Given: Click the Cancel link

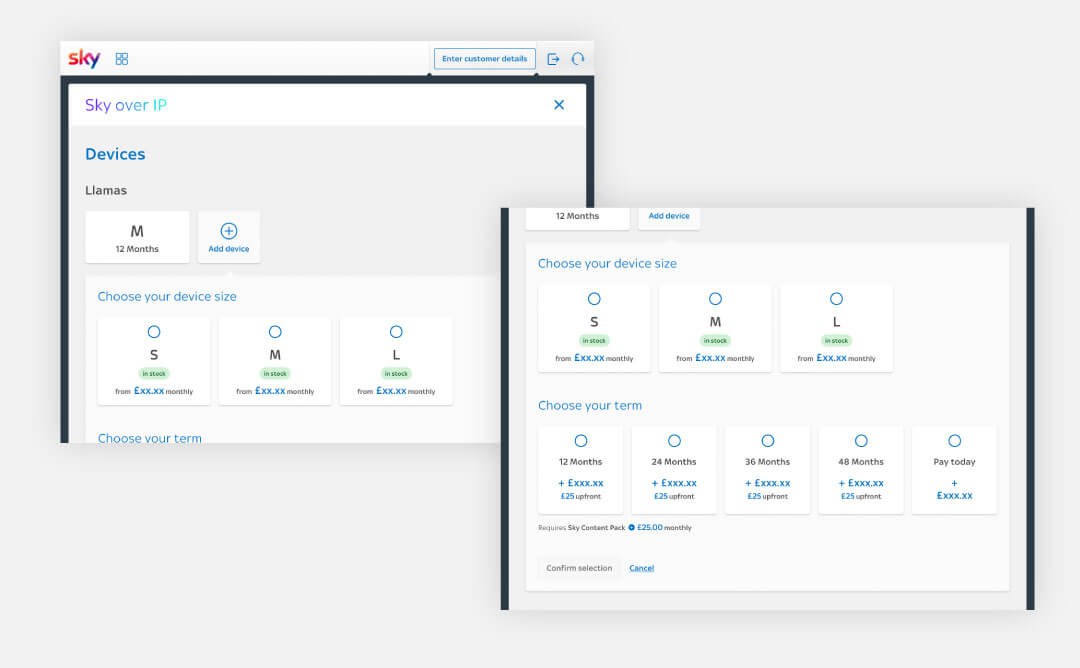Looking at the screenshot, I should coord(641,568).
